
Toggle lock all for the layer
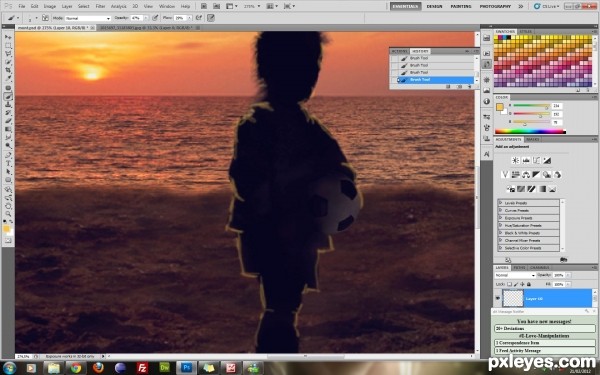[529, 284]
